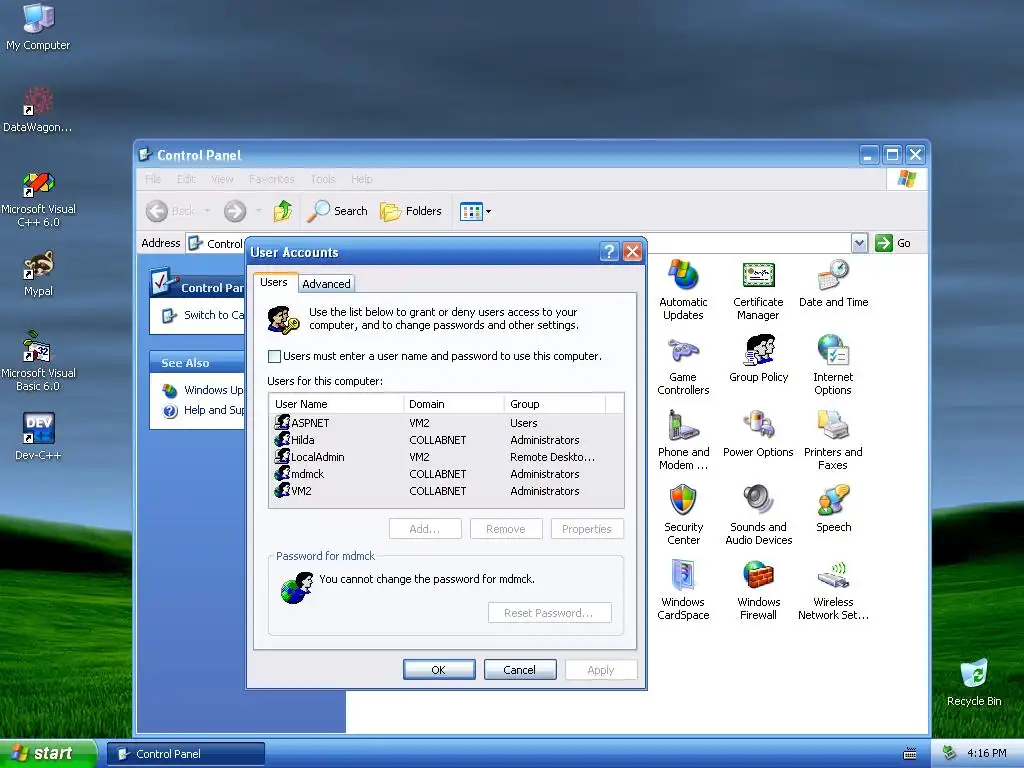This screenshot has height=768, width=1024.
Task: Open Windows Firewall icon
Action: click(758, 589)
